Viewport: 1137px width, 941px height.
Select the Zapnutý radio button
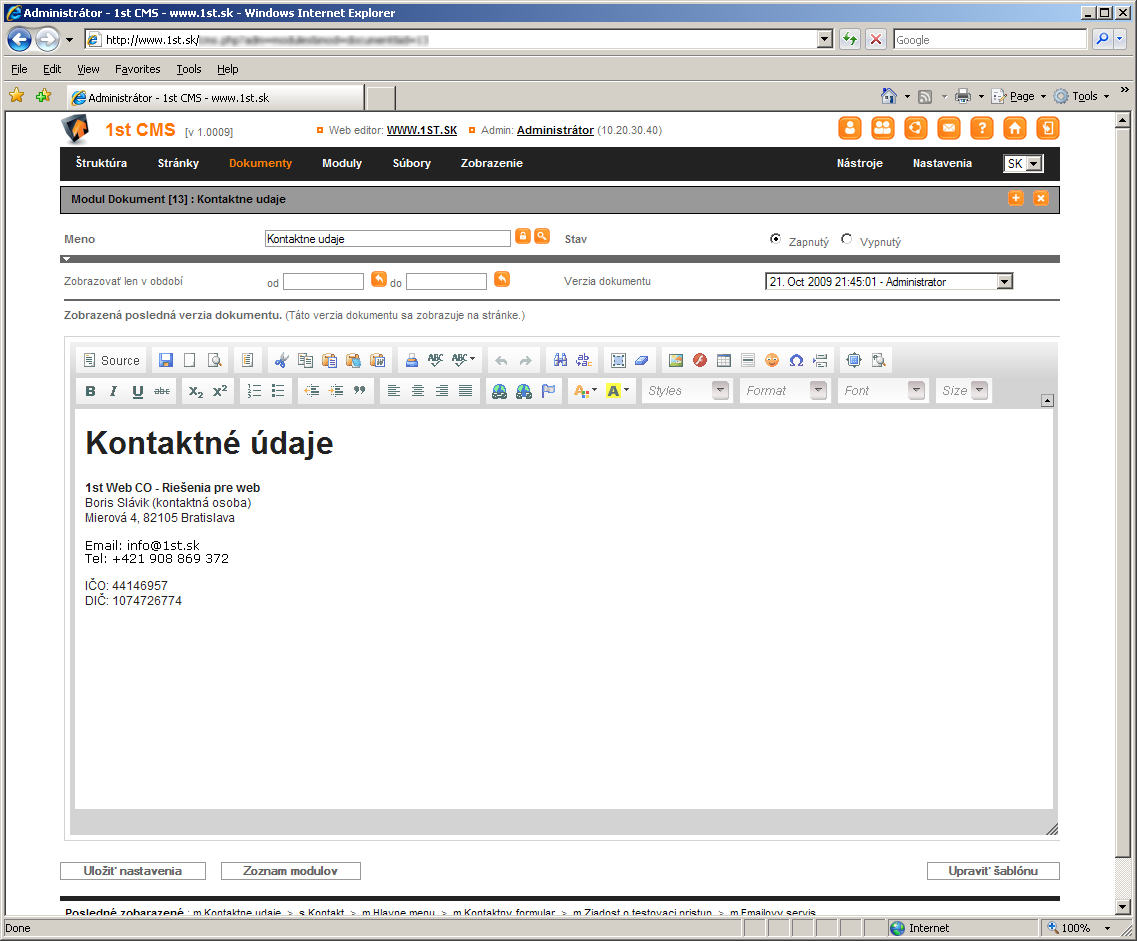coord(775,239)
